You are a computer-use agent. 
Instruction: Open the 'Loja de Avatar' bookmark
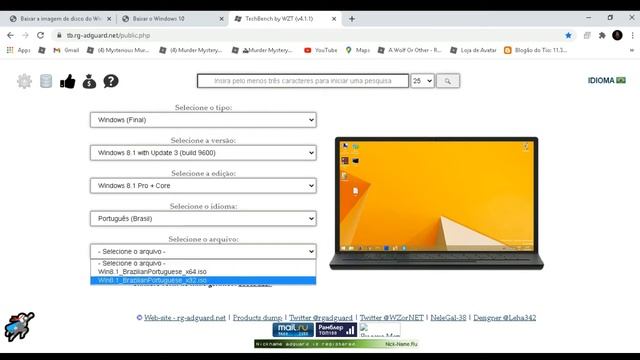tap(473, 50)
